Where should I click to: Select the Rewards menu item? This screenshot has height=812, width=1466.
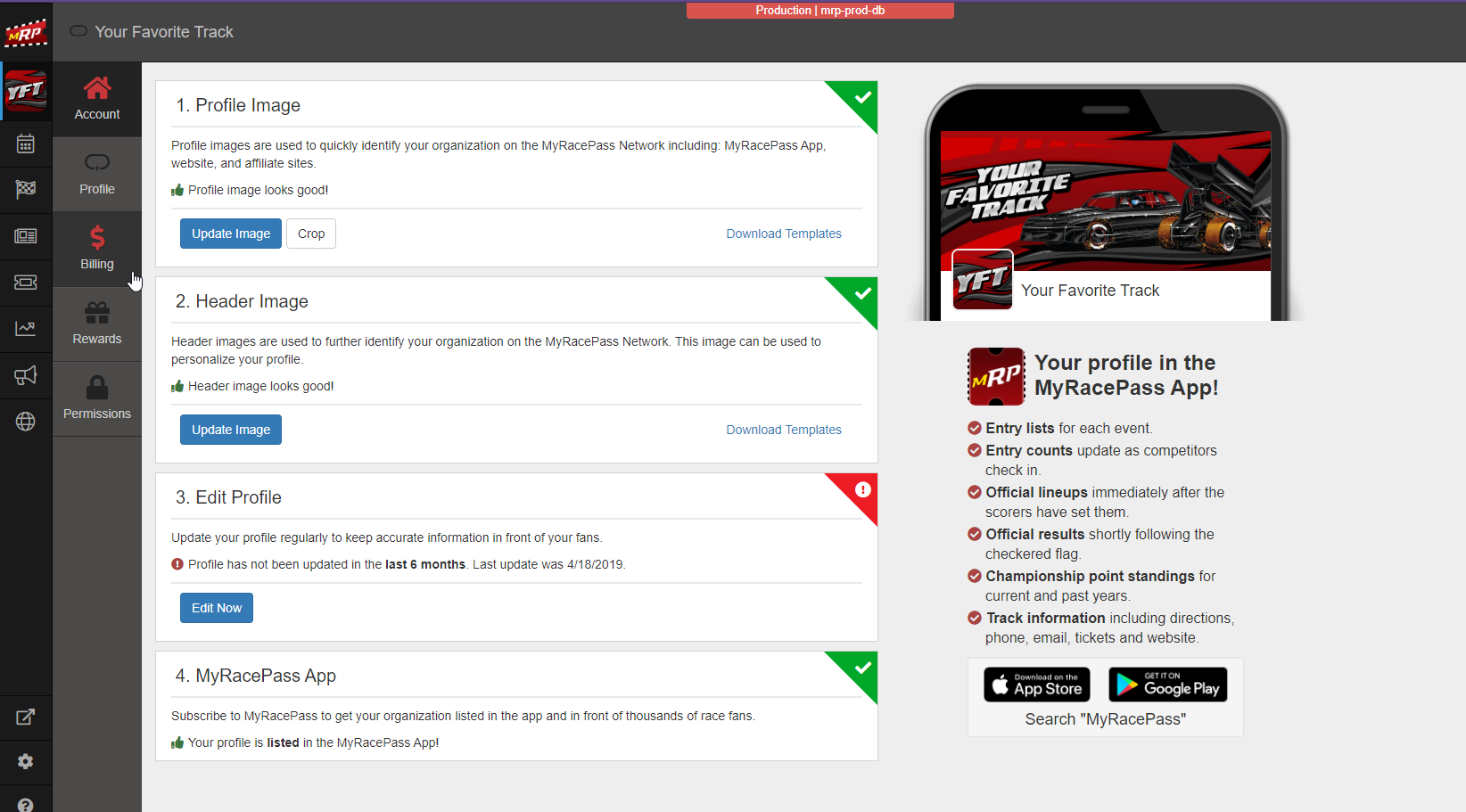coord(97,324)
